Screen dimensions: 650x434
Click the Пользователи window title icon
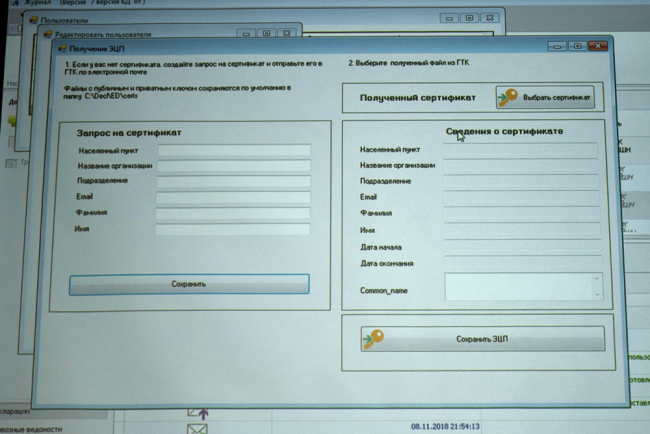(x=34, y=19)
